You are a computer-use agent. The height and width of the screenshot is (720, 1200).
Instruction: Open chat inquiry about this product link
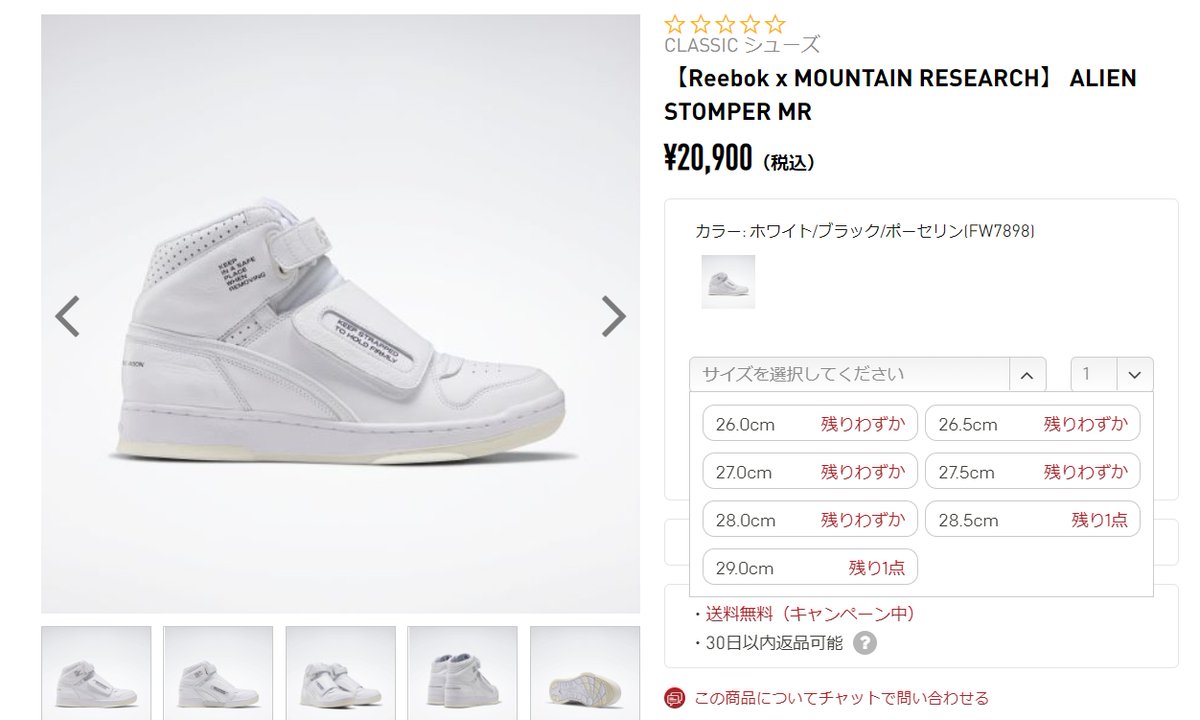point(841,697)
